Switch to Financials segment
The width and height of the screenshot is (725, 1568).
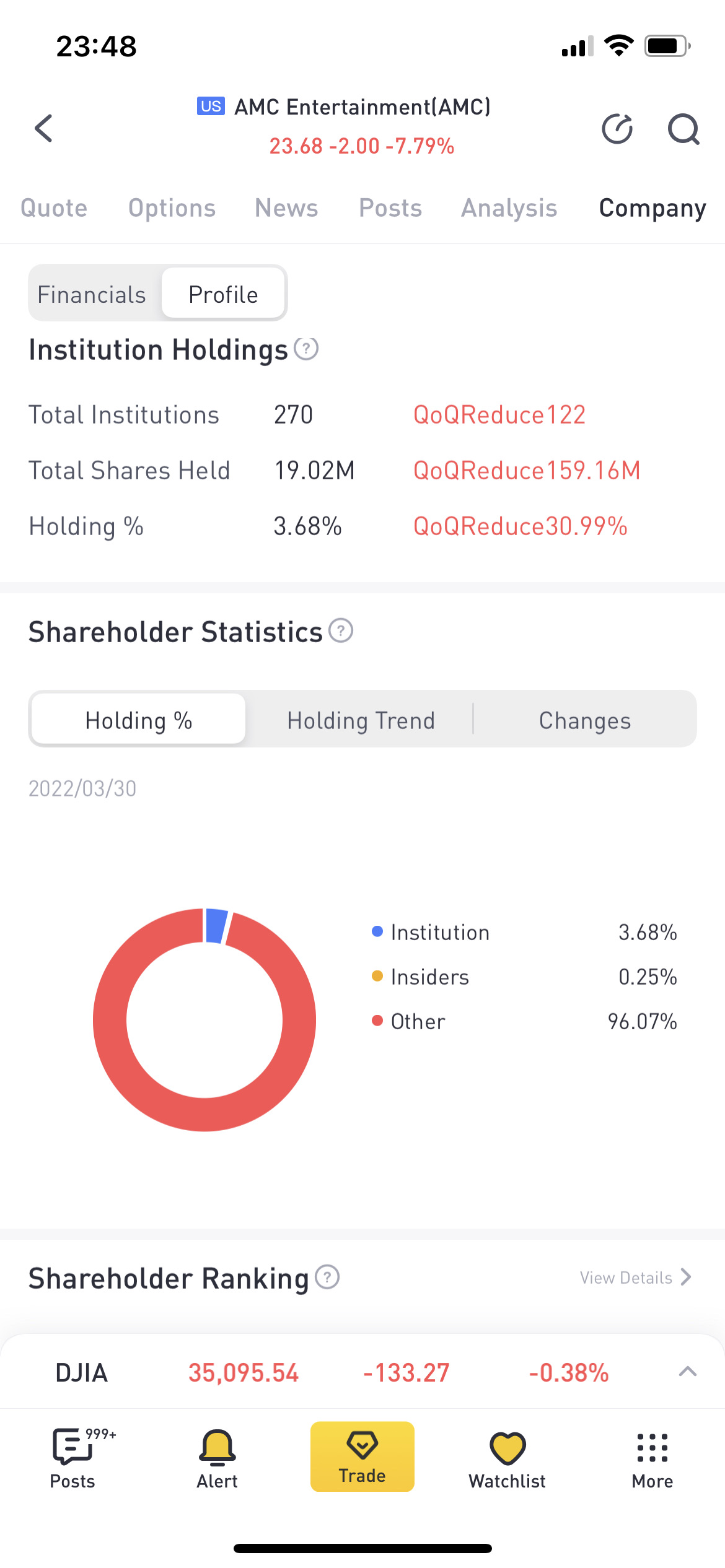tap(92, 295)
